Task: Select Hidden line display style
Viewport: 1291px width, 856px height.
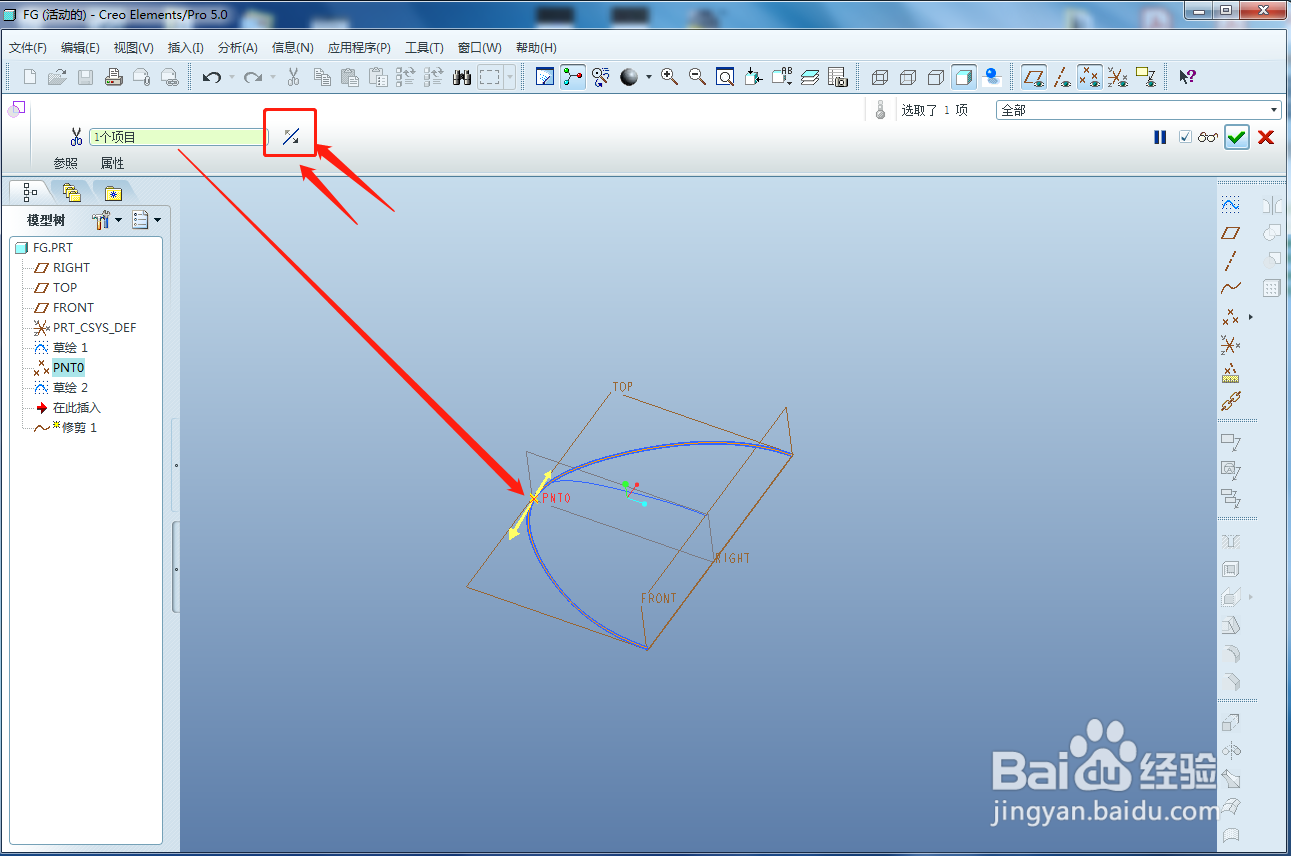Action: (x=908, y=77)
